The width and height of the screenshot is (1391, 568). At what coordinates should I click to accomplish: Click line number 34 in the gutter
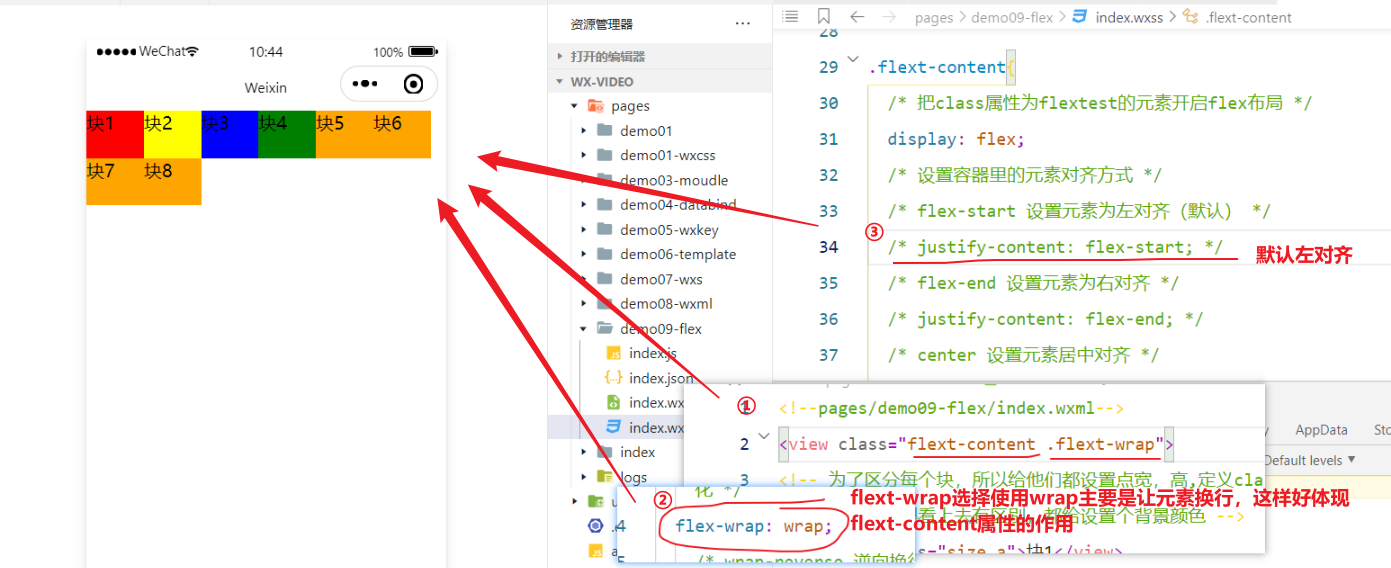pyautogui.click(x=828, y=247)
